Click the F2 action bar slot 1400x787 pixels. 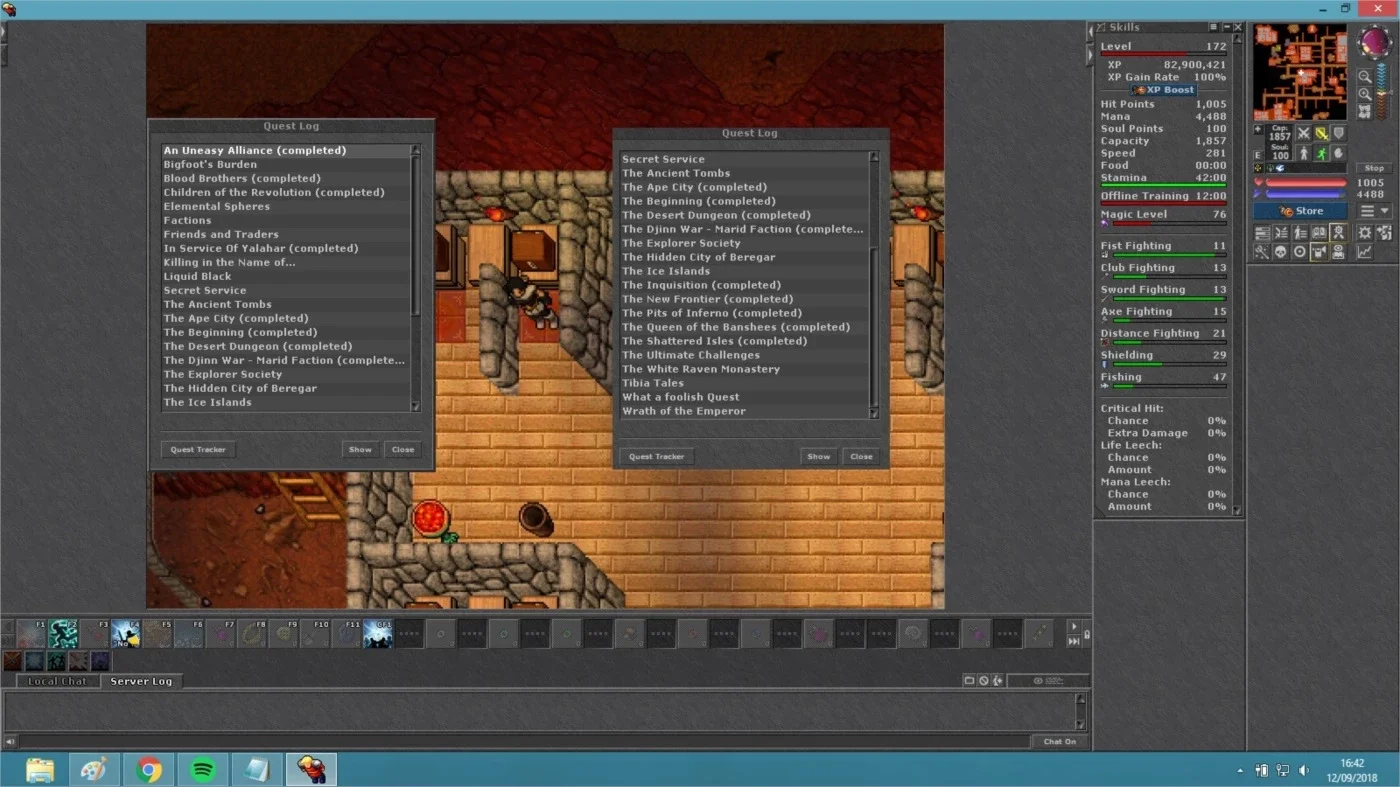[63, 633]
